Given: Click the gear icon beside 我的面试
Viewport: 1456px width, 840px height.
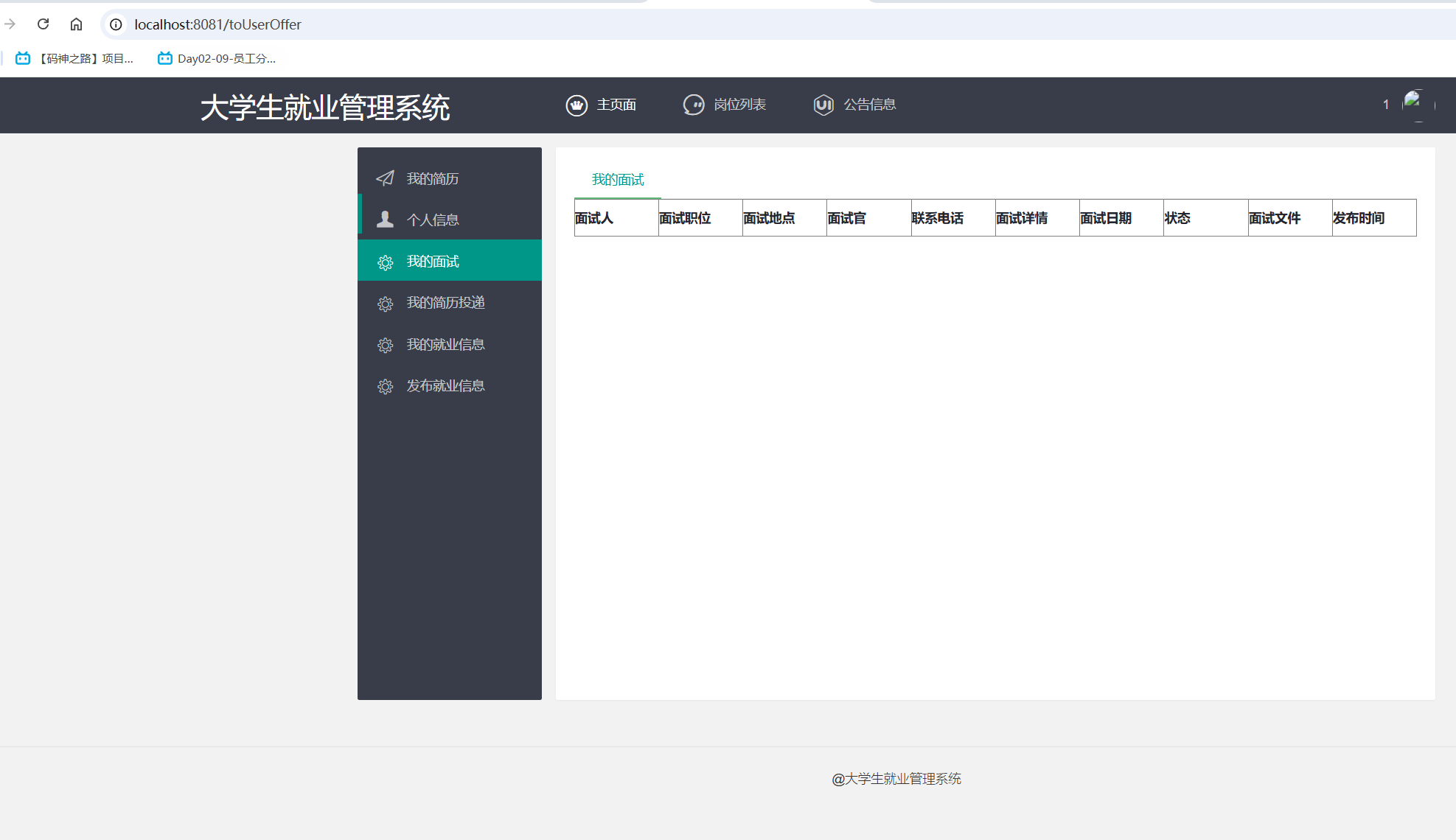Looking at the screenshot, I should (385, 262).
